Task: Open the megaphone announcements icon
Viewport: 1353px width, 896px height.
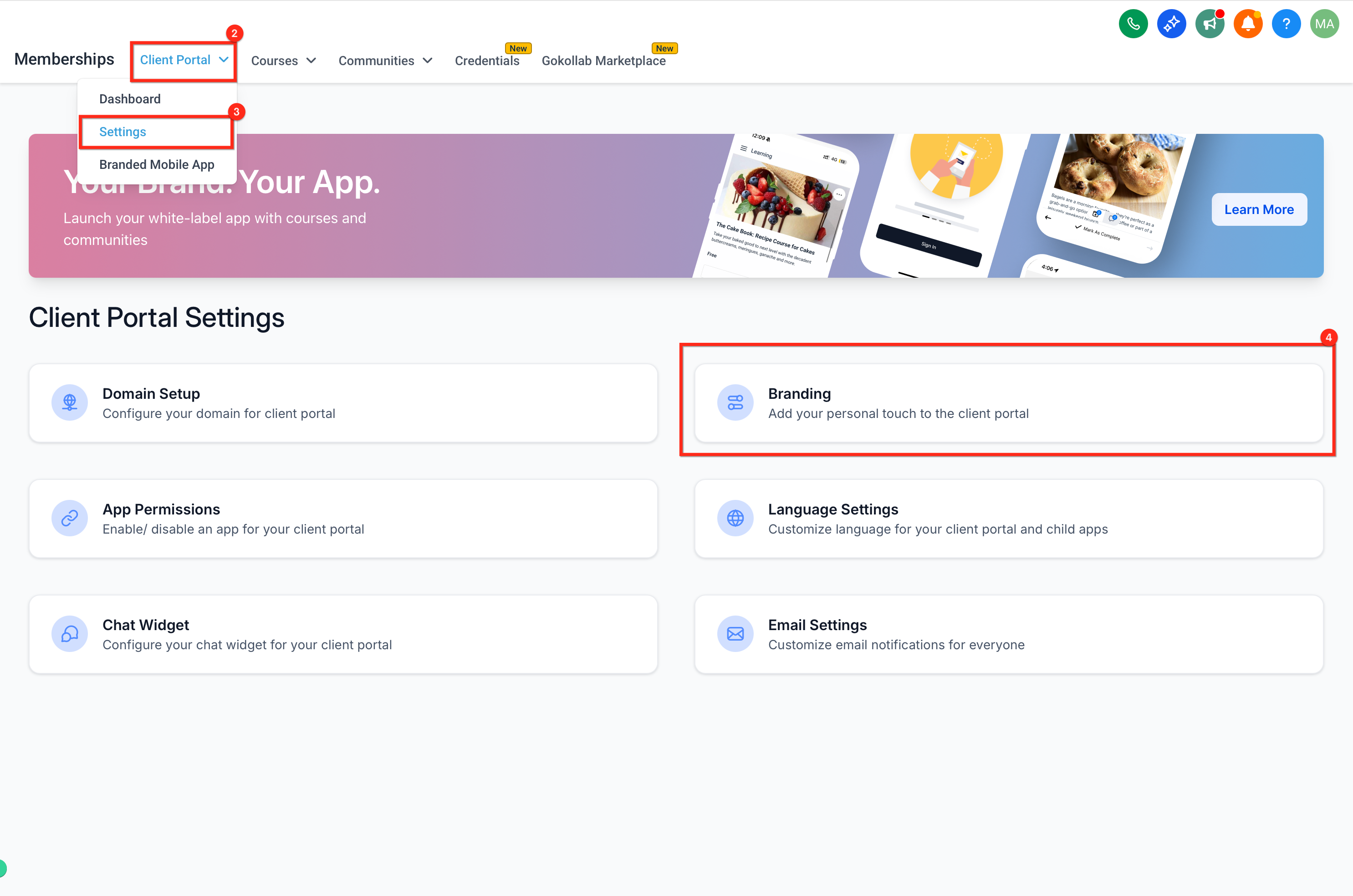Action: tap(1210, 23)
